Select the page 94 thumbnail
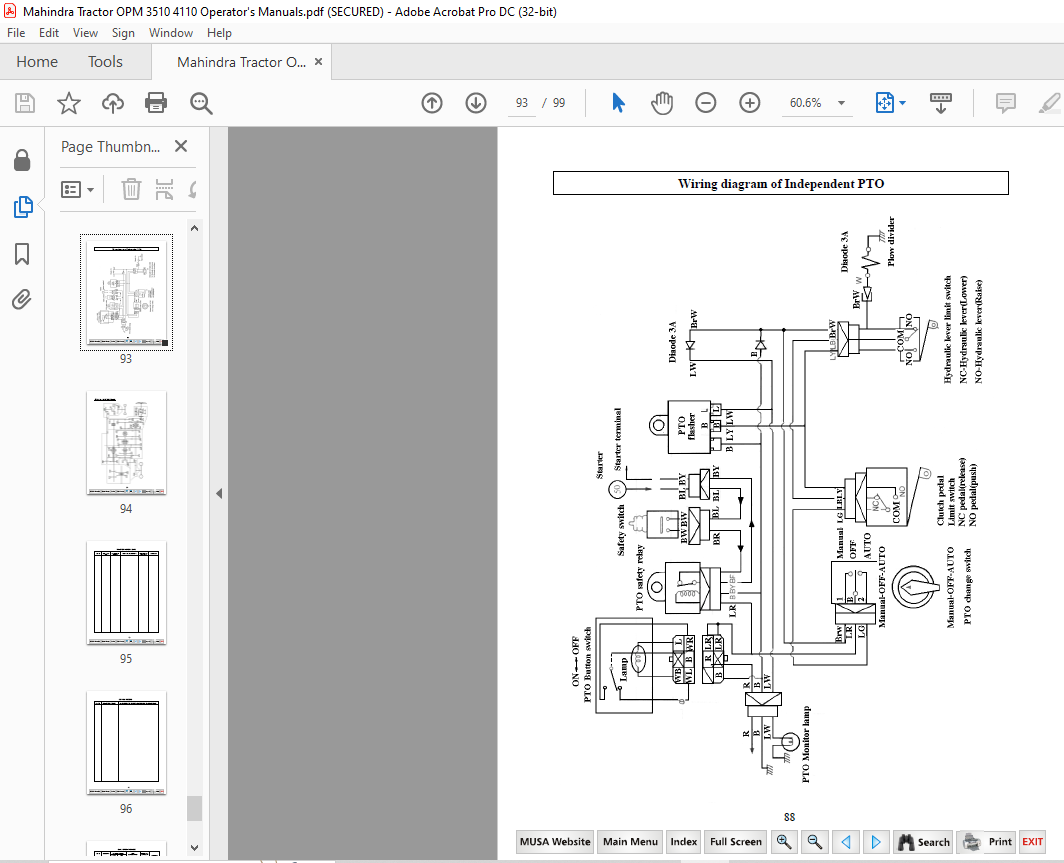Viewport: 1064px width, 863px height. [x=126, y=442]
